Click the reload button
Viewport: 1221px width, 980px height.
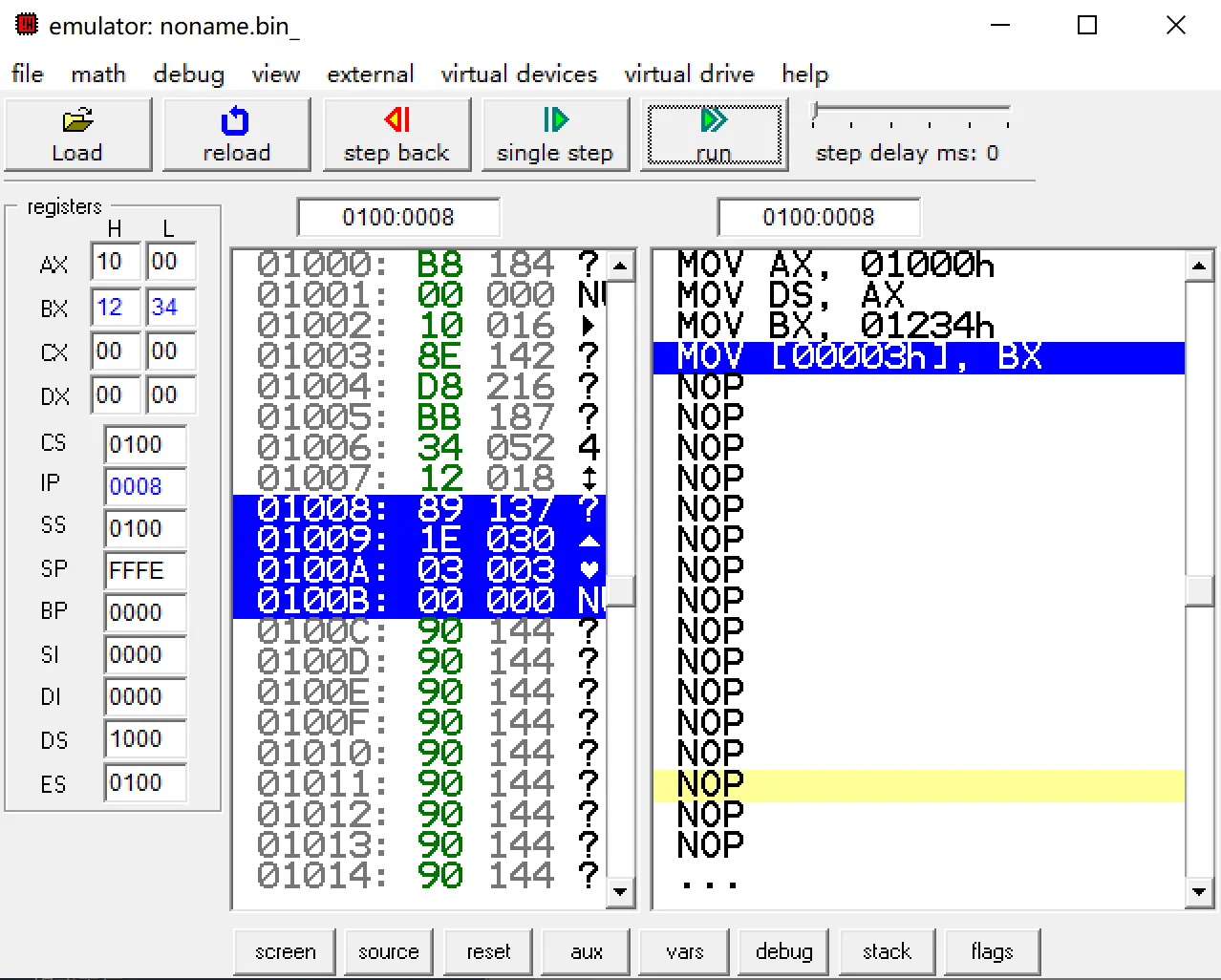point(236,135)
